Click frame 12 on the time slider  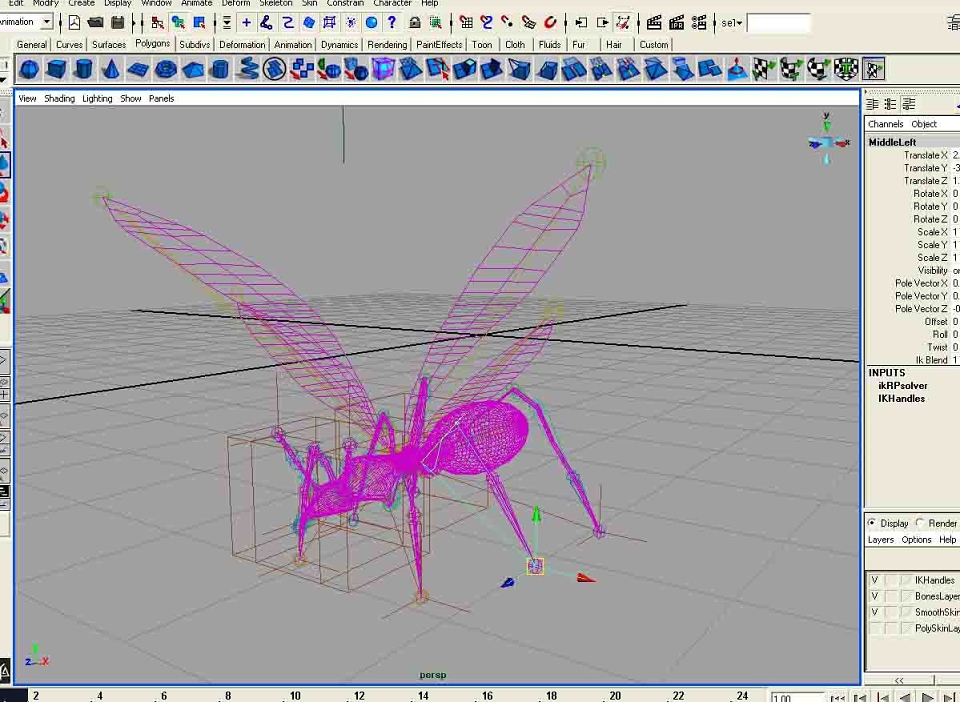[x=359, y=695]
